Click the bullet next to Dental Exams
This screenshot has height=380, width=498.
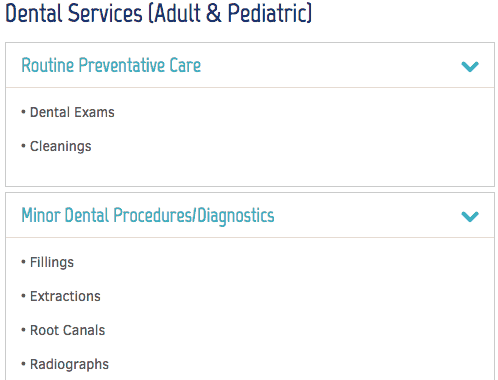click(23, 112)
